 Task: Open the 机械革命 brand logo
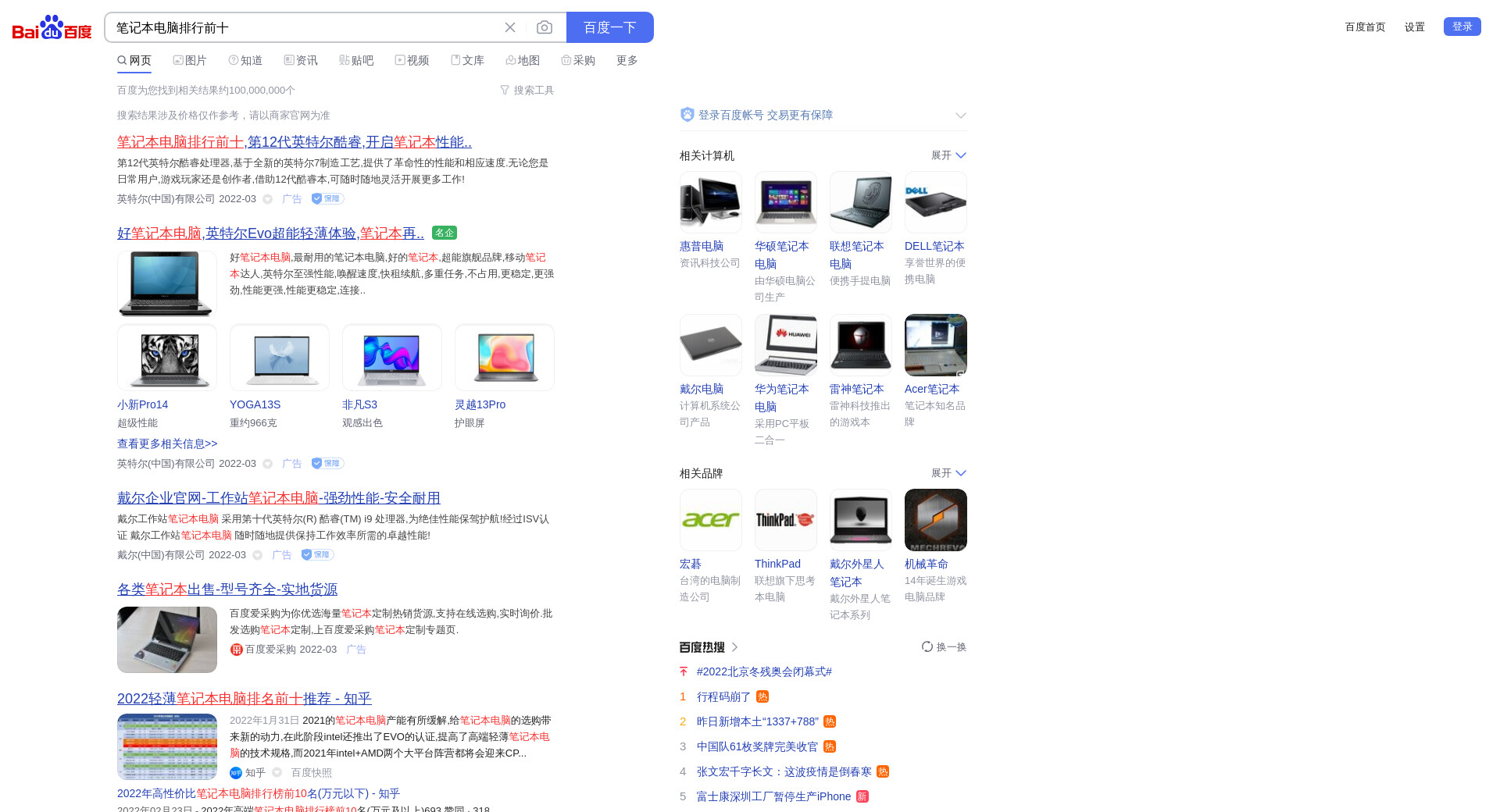[x=936, y=520]
